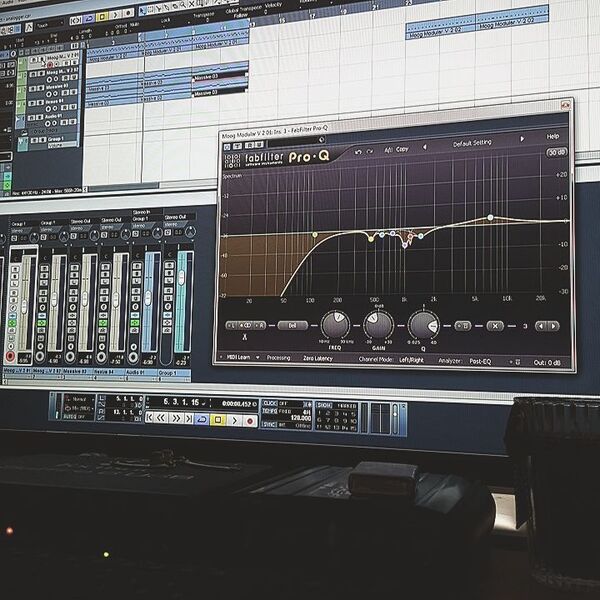This screenshot has height=600, width=600.
Task: Click the FREQ knob in Pro-Q
Action: (x=335, y=325)
